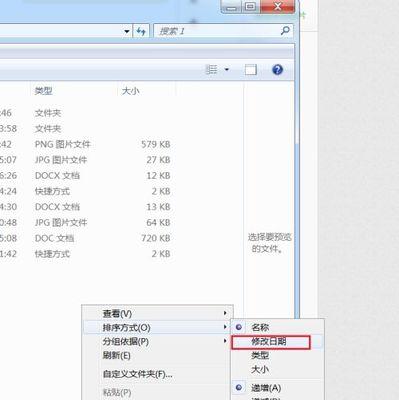The height and width of the screenshot is (400, 399).
Task: Click the greyed 粘贴(P) menu entry
Action: tap(157, 392)
